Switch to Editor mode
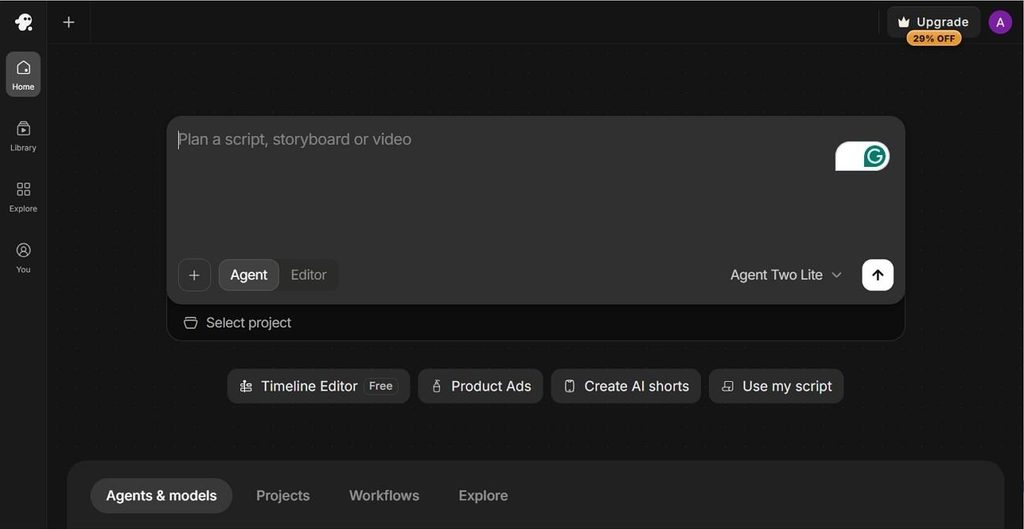Image resolution: width=1024 pixels, height=529 pixels. click(x=308, y=275)
